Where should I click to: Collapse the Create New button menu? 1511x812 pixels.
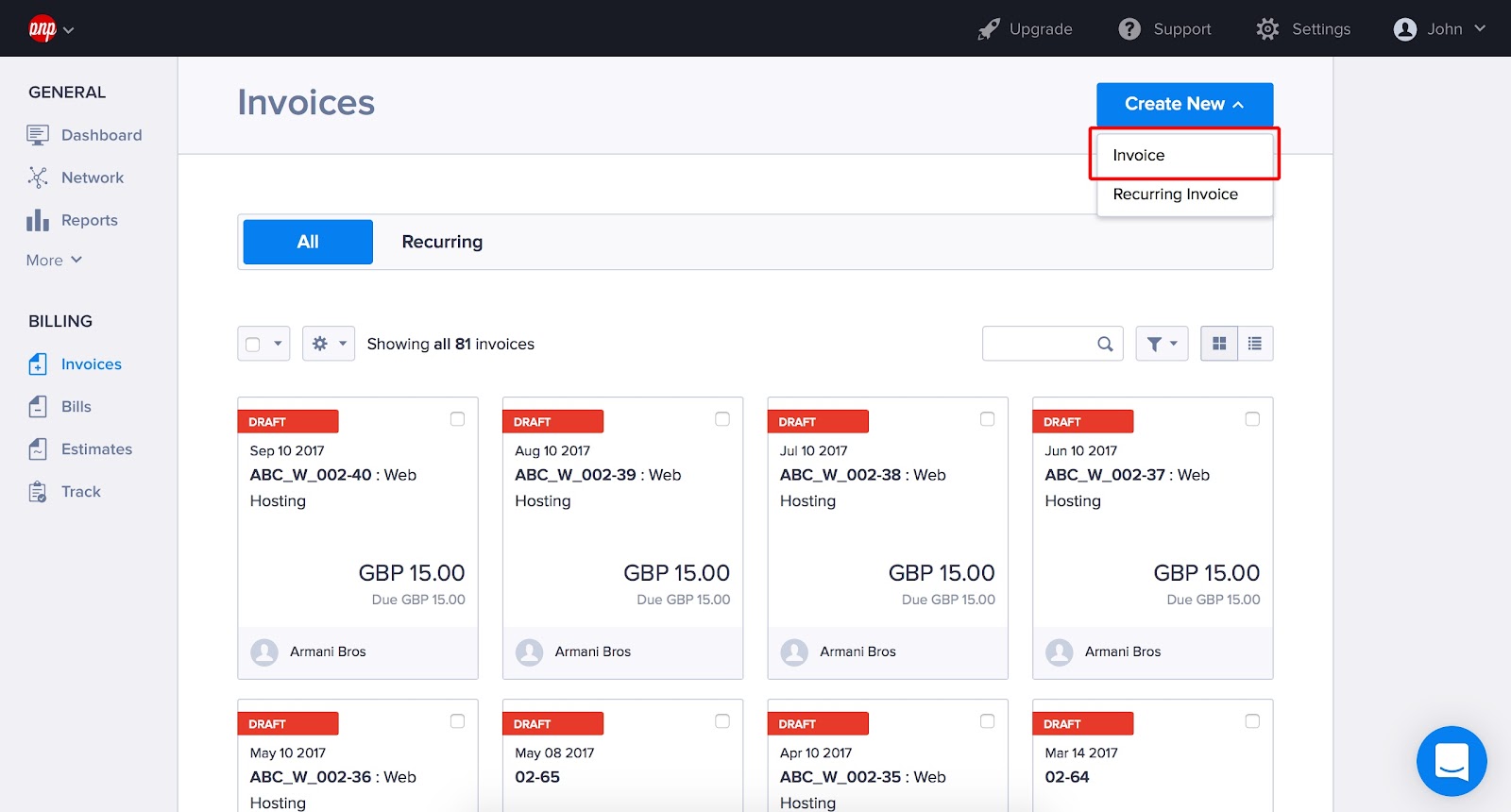pyautogui.click(x=1184, y=104)
